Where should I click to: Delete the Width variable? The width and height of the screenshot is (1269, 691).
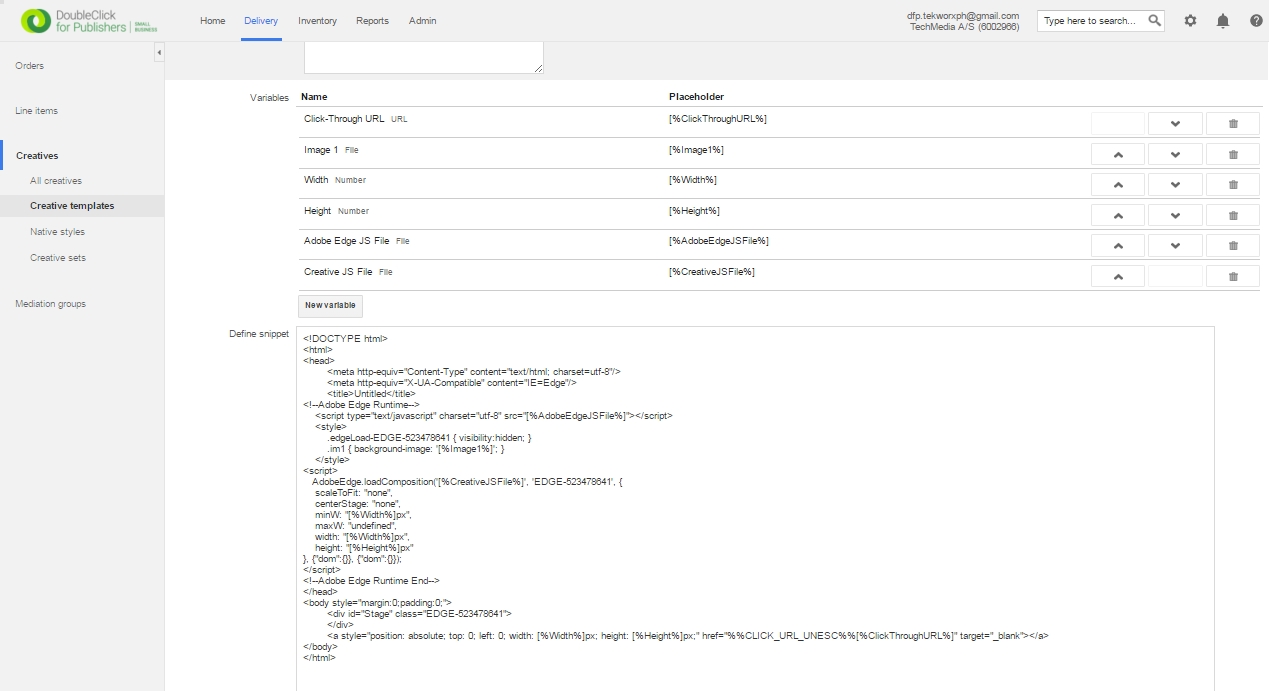(1232, 185)
